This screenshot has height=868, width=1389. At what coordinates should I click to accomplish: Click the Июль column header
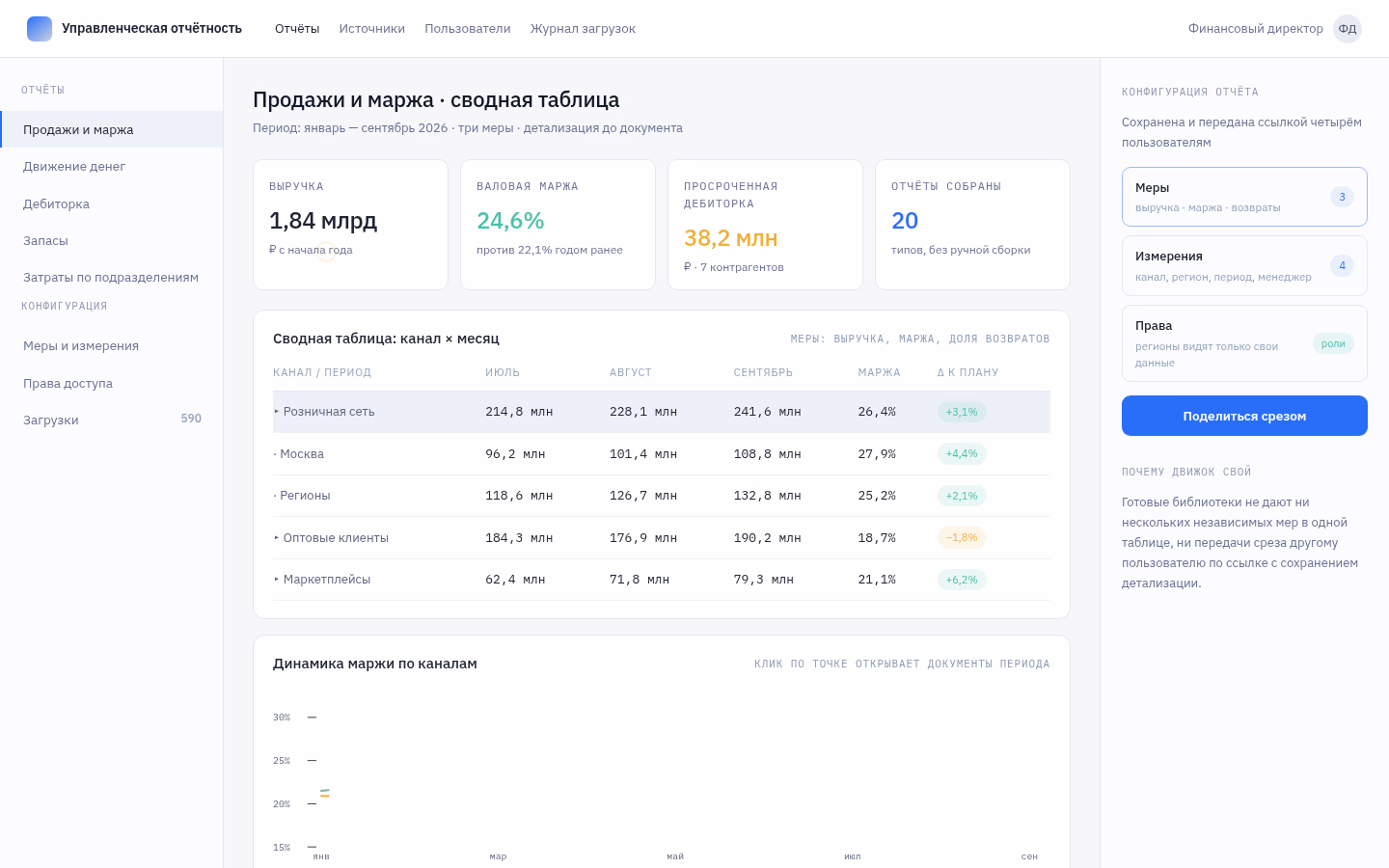pos(503,372)
